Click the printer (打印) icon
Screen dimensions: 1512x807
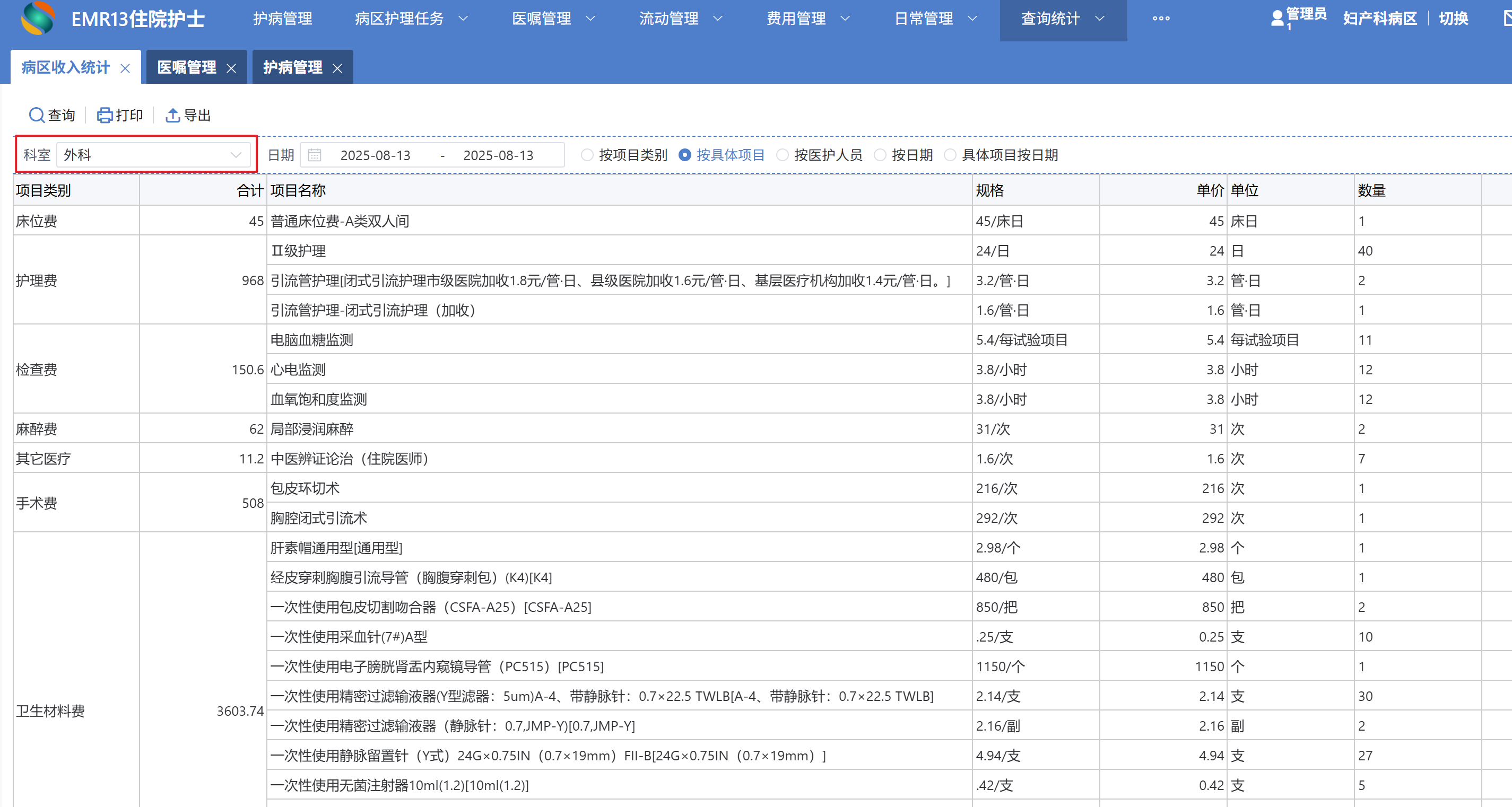(x=105, y=115)
